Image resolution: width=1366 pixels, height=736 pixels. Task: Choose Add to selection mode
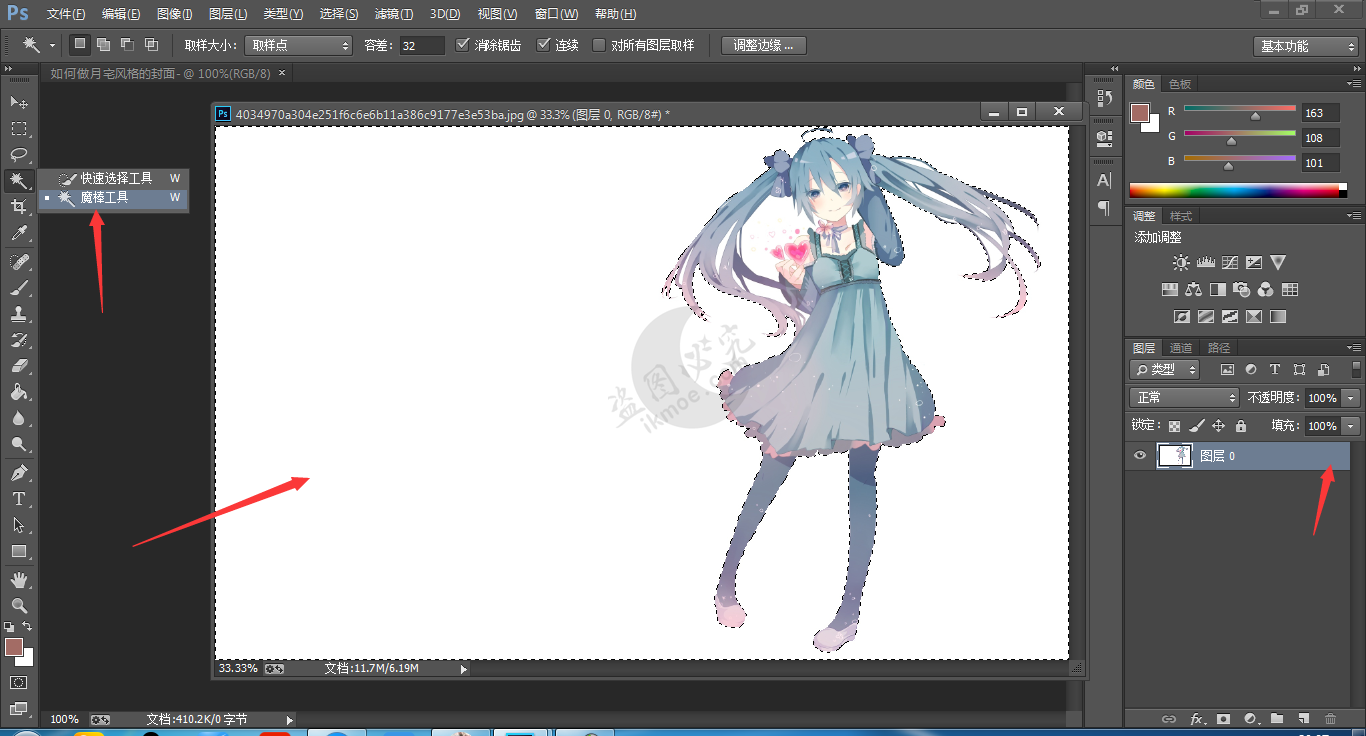pyautogui.click(x=103, y=45)
